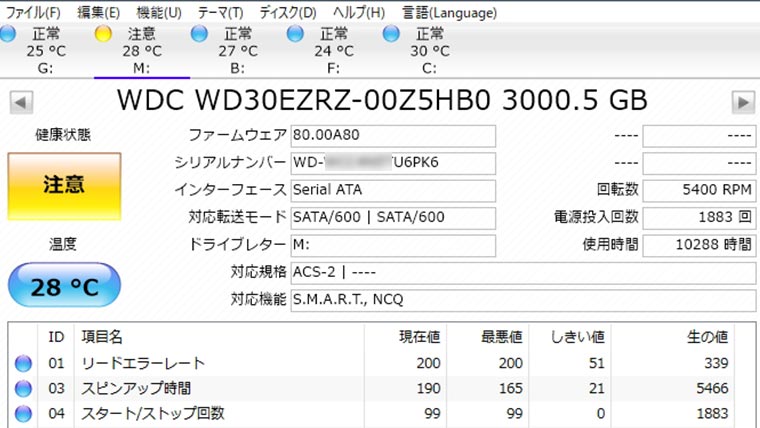Click the 28 °C temperature indicator
Viewport: 760px width, 428px height.
pyautogui.click(x=64, y=286)
